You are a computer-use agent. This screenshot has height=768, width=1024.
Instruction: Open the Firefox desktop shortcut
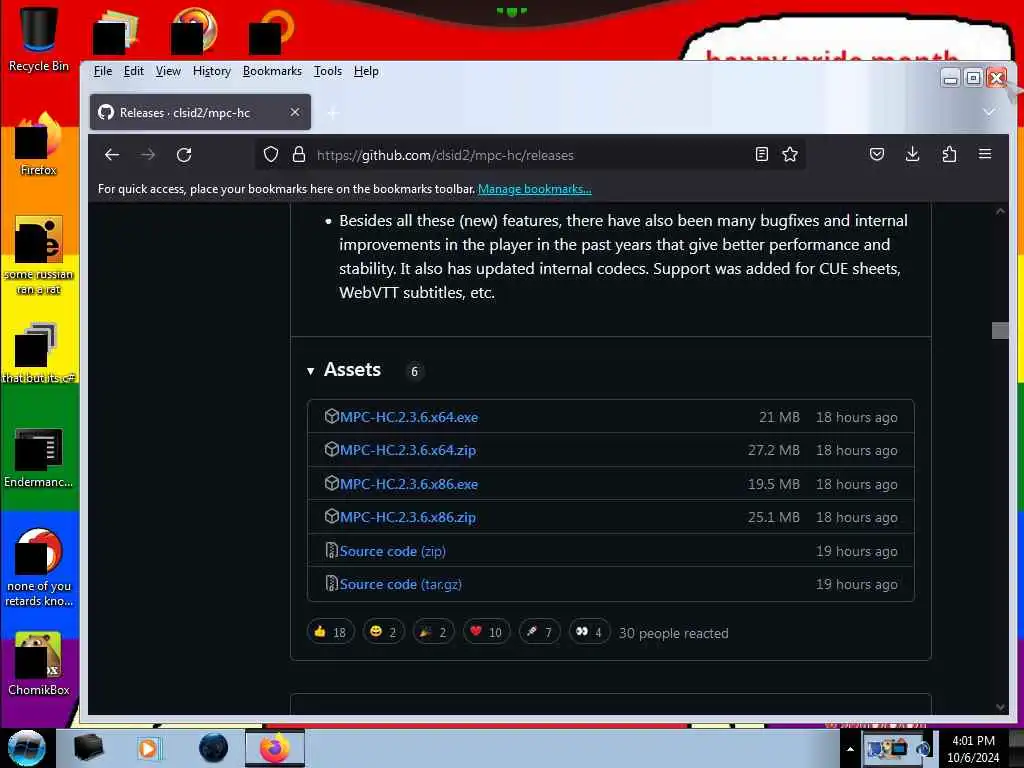pos(39,144)
